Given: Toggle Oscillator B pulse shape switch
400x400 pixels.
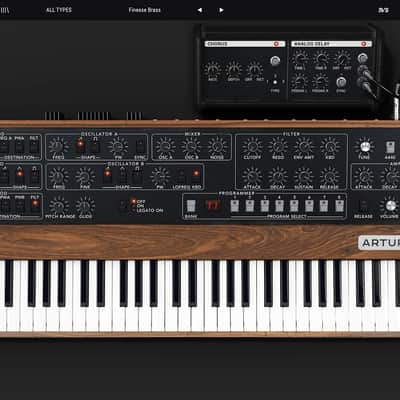Looking at the screenshot, I should point(137,176).
